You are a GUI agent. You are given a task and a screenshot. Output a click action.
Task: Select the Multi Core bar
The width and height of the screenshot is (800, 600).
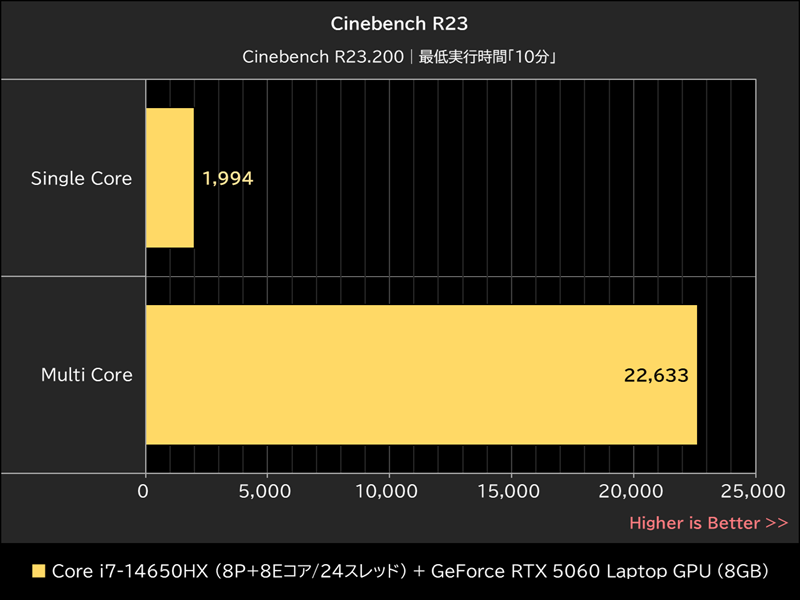(420, 375)
